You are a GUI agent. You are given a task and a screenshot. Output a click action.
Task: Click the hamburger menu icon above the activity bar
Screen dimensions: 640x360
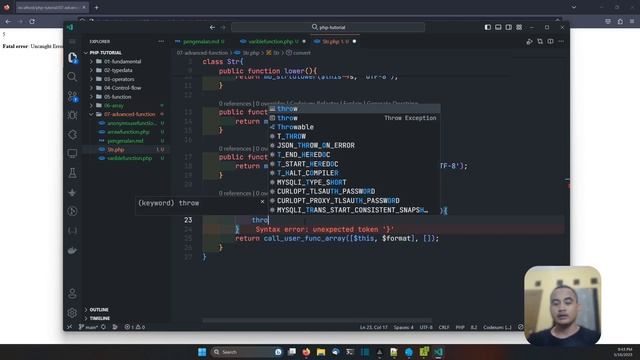coord(72,42)
